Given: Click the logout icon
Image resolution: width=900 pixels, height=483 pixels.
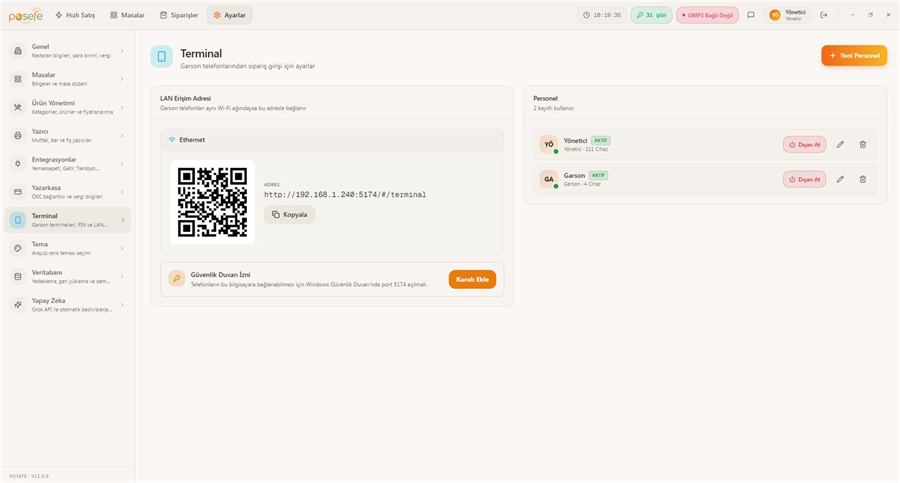Looking at the screenshot, I should (x=824, y=15).
